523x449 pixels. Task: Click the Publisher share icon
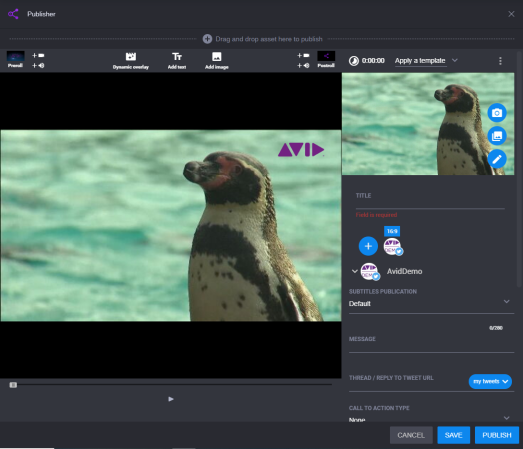point(13,14)
